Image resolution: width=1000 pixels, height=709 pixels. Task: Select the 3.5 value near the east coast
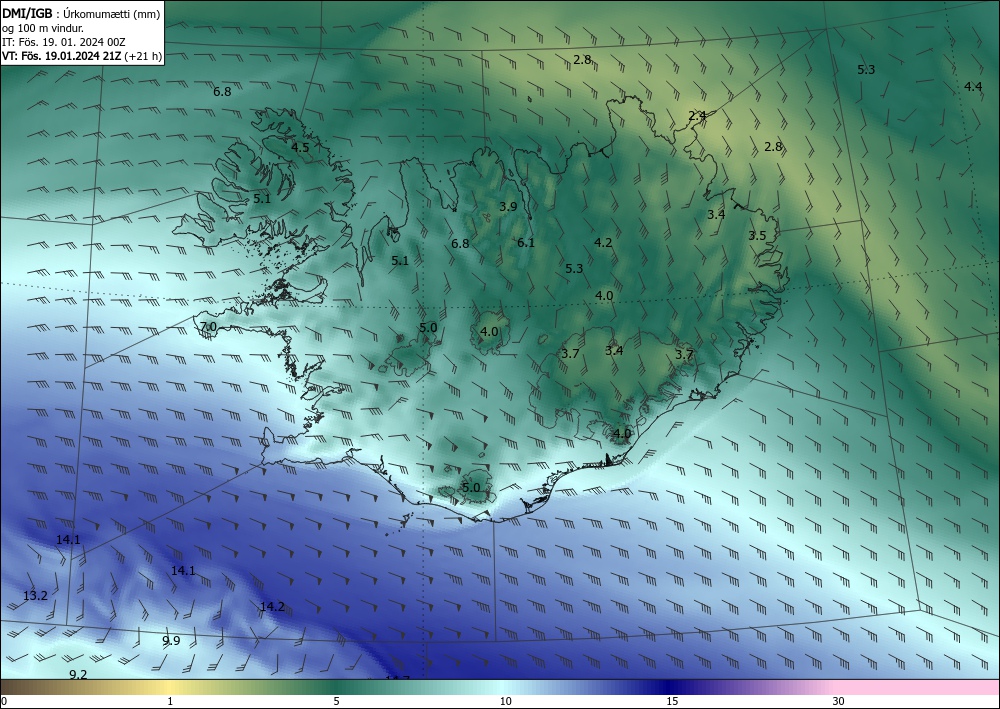coord(757,235)
